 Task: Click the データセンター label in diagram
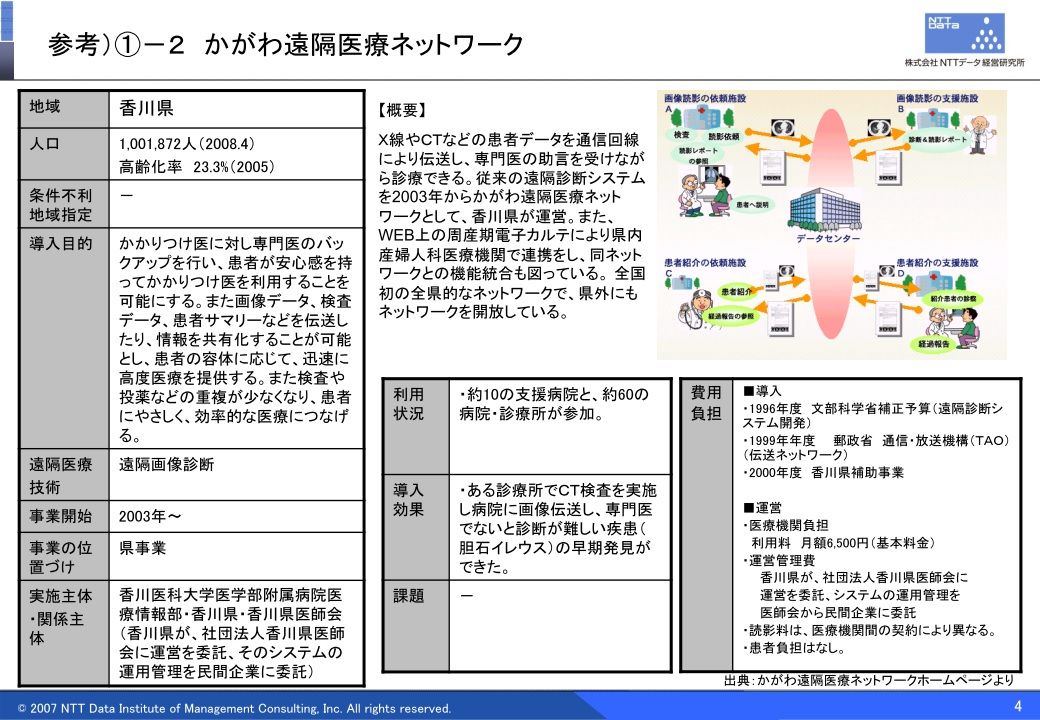pos(827,239)
